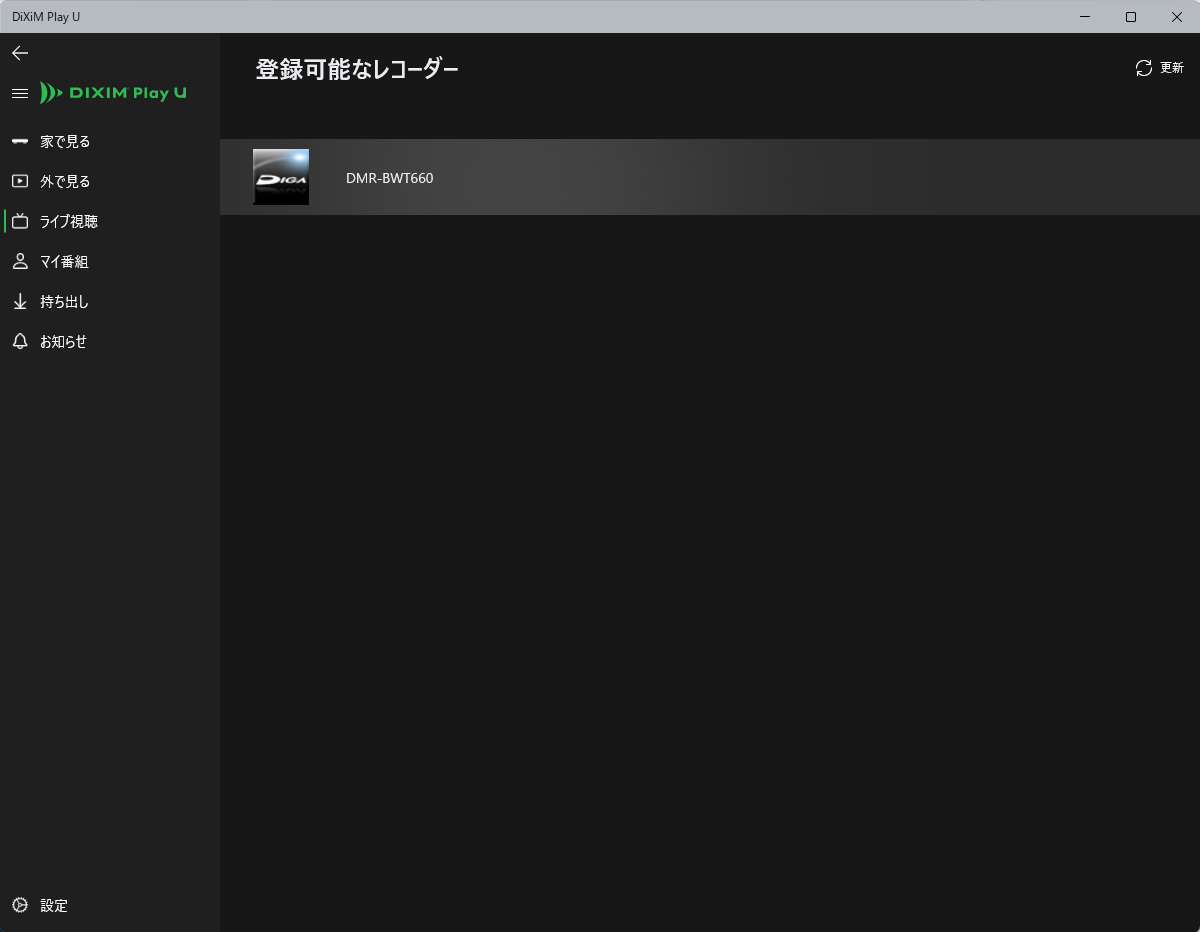Click the 設定 gear icon
The height and width of the screenshot is (932, 1200).
click(20, 906)
